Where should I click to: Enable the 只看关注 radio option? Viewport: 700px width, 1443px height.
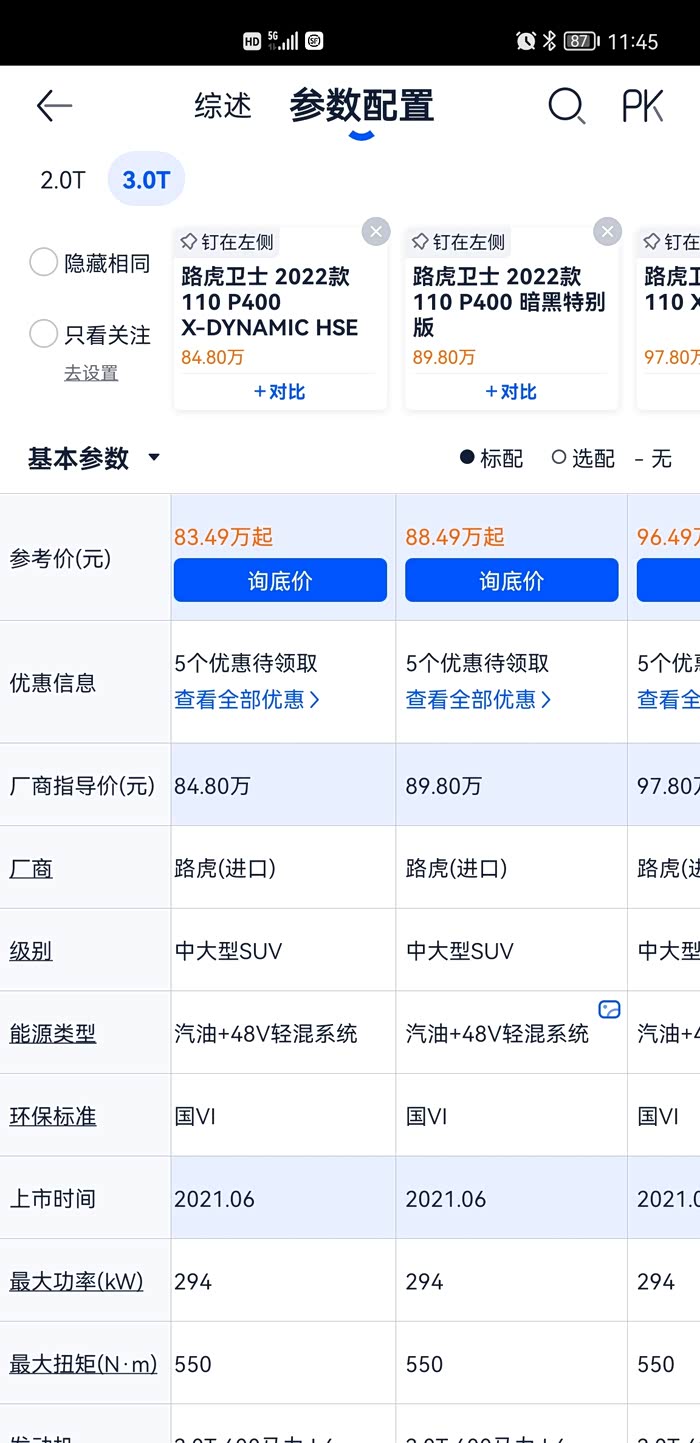[44, 334]
